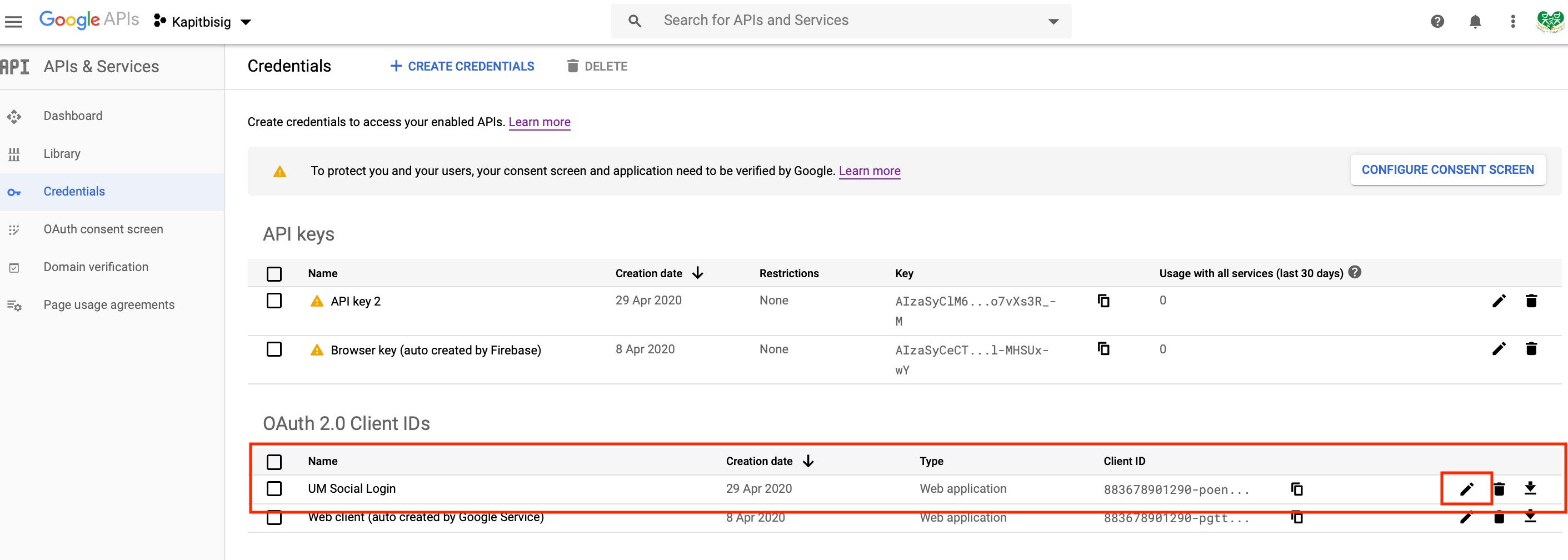1568x560 pixels.
Task: Copy the UM Social Login client ID
Action: coord(1296,489)
